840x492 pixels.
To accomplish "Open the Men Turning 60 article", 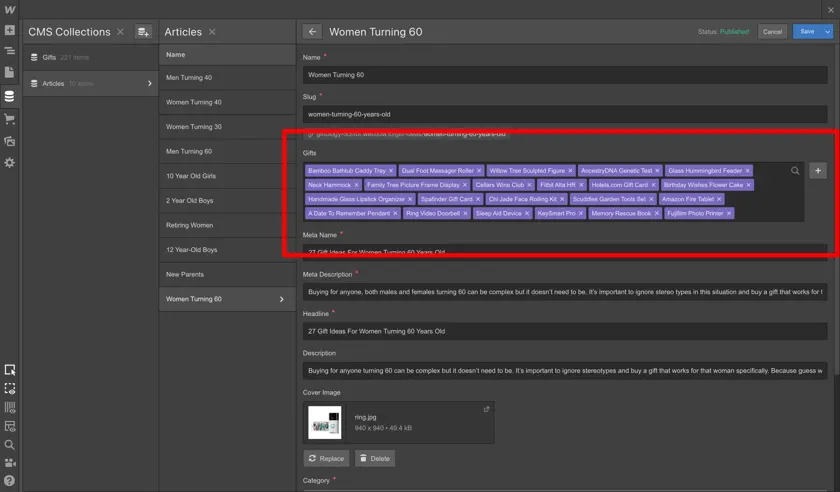I will [227, 152].
